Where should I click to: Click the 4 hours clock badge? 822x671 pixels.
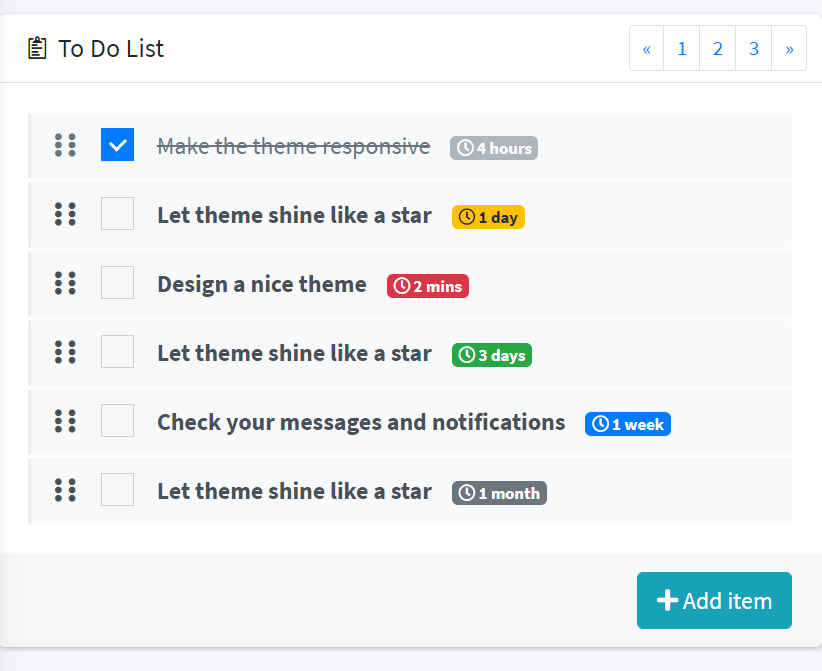pyautogui.click(x=494, y=148)
